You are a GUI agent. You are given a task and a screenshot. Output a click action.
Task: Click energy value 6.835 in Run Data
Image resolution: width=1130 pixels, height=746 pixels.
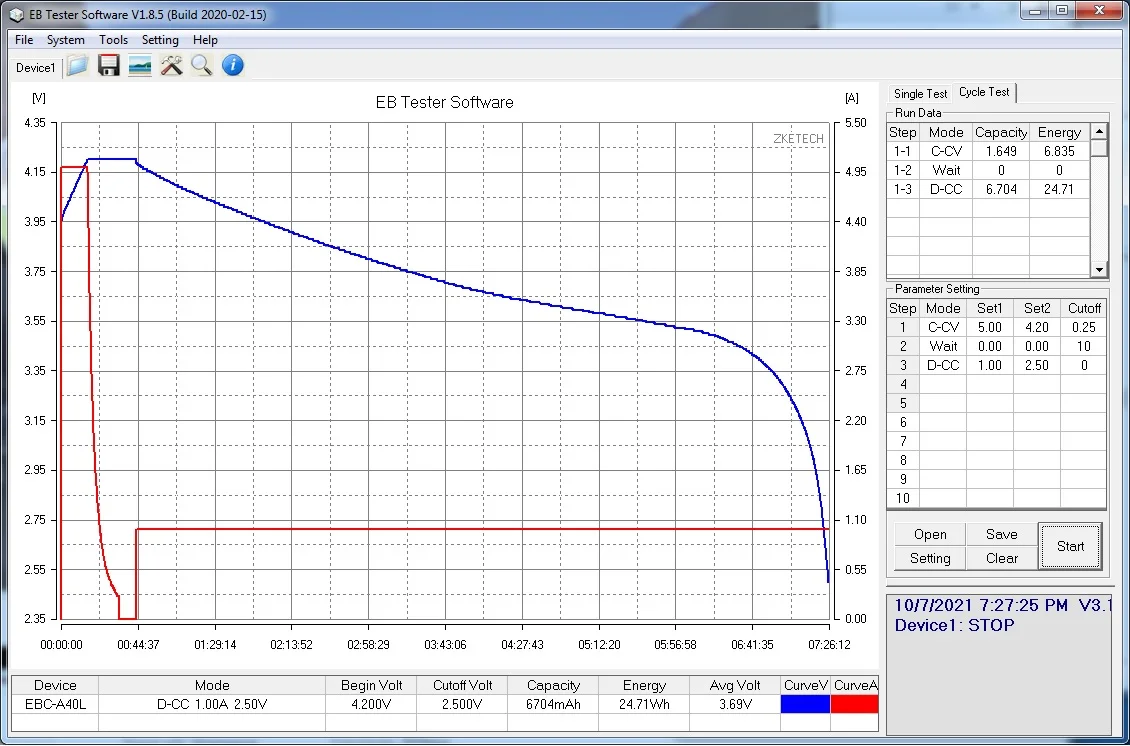pos(1059,151)
